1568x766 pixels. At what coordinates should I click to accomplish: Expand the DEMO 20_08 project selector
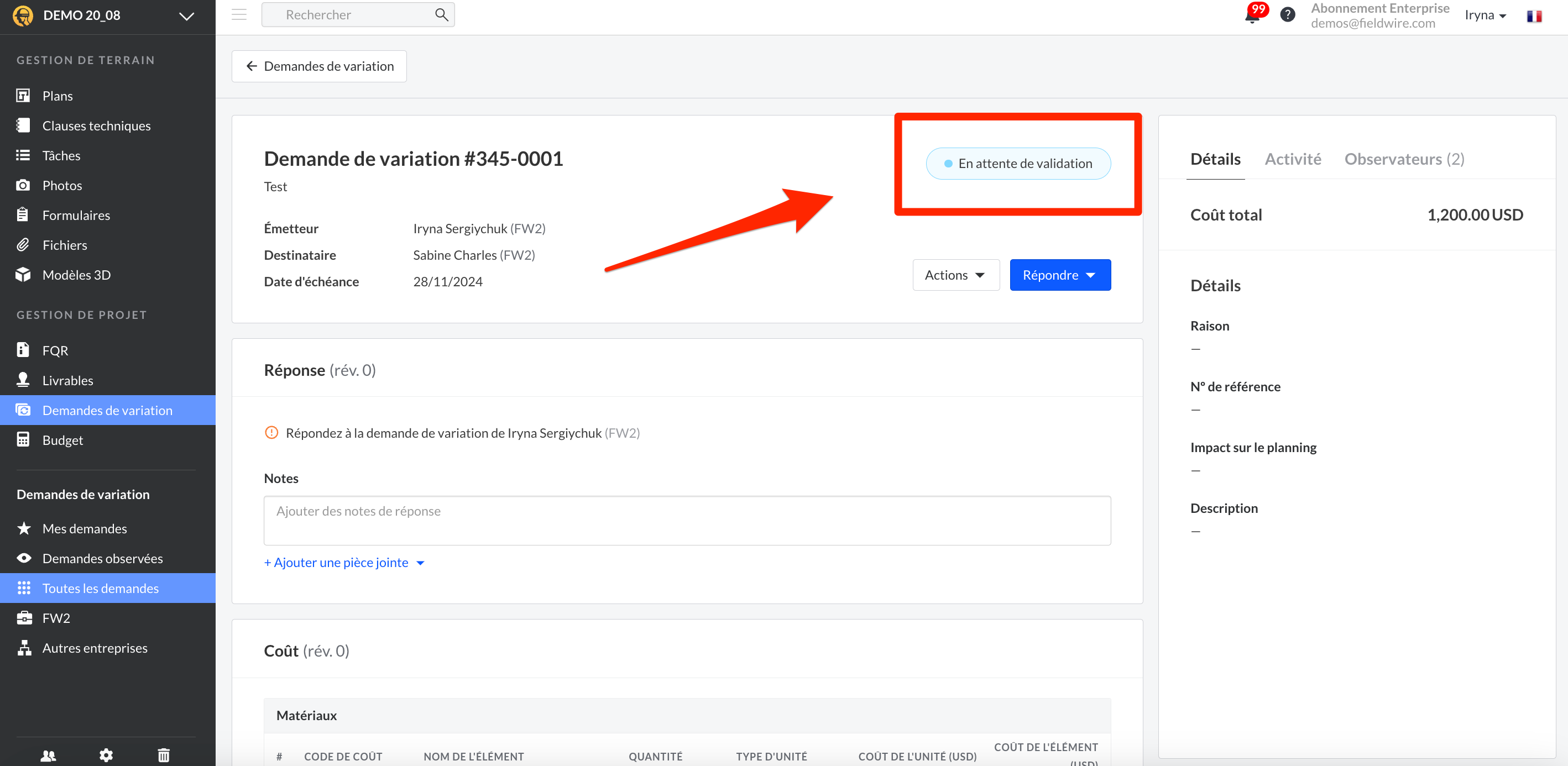pos(186,16)
